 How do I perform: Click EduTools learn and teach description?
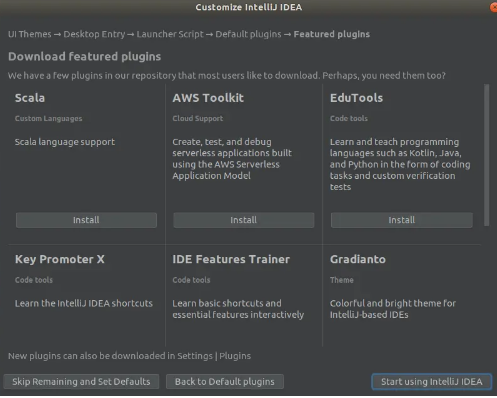[400, 164]
